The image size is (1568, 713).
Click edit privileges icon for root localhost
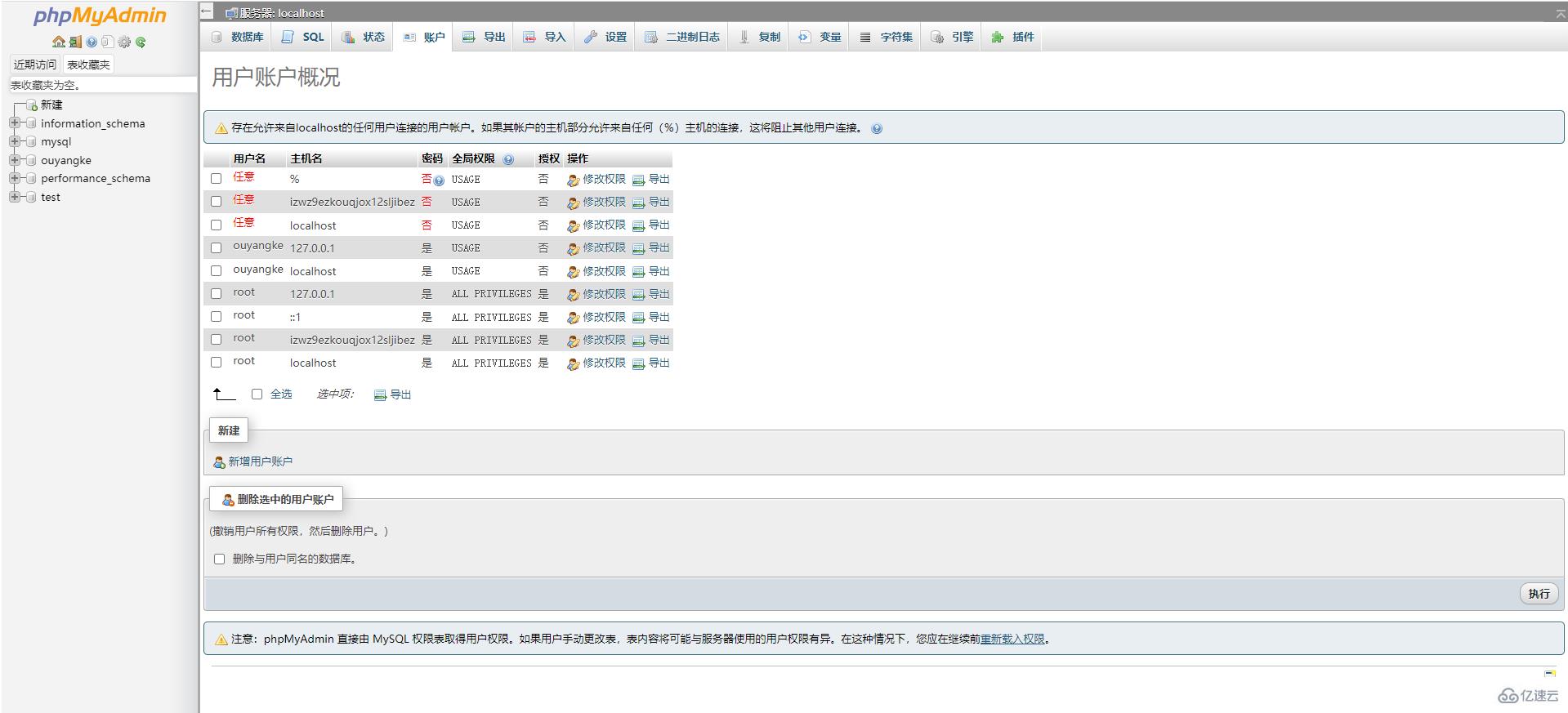[x=573, y=363]
